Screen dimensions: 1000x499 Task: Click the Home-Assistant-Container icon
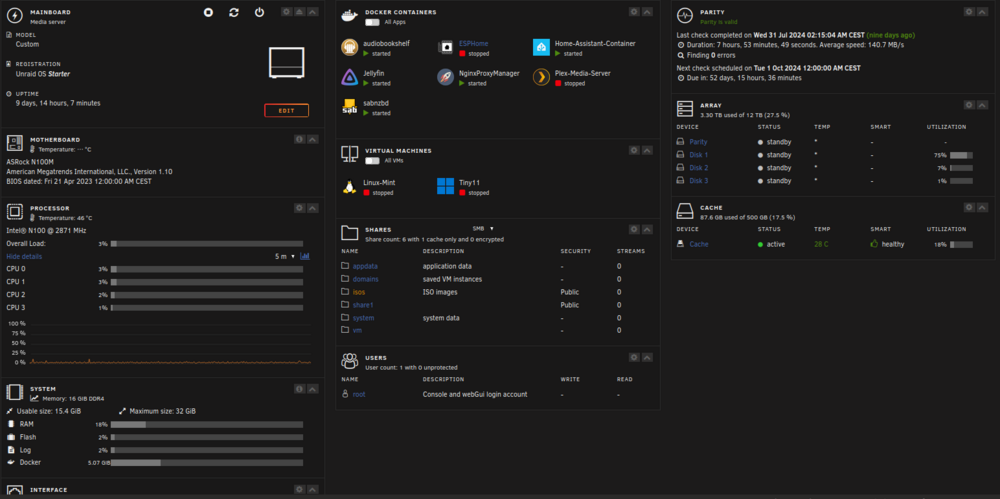[x=541, y=47]
